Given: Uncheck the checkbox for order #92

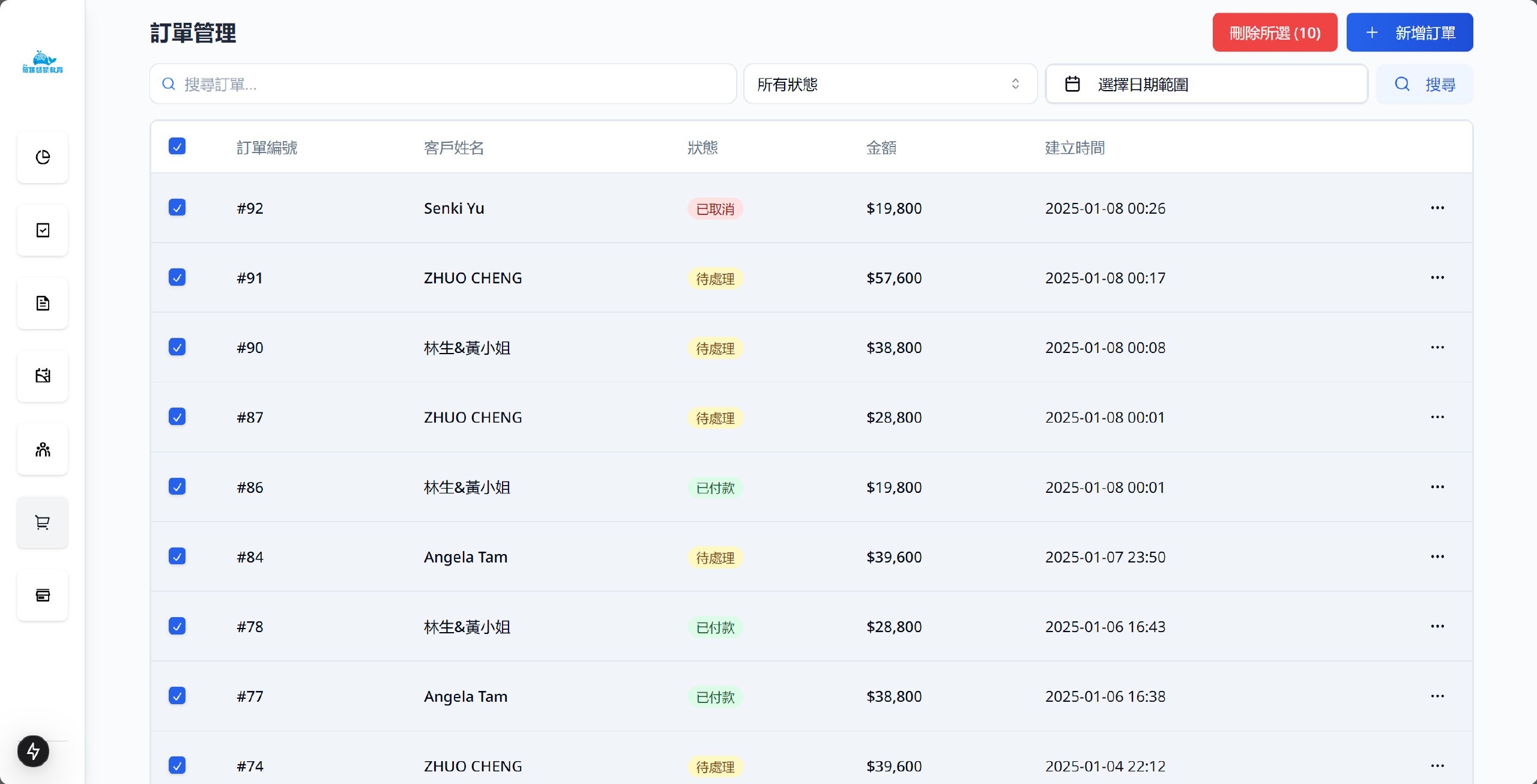Looking at the screenshot, I should tap(177, 208).
